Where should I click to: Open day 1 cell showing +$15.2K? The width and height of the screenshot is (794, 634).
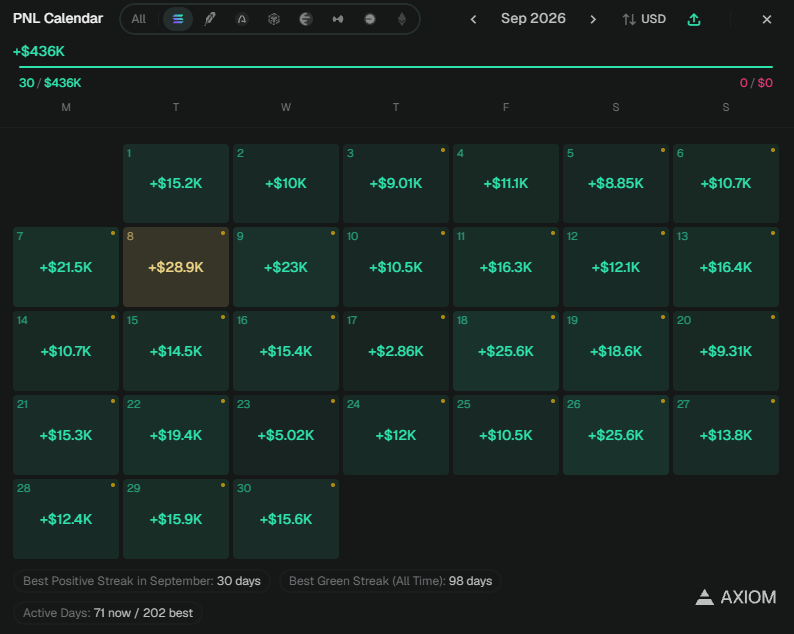(176, 183)
